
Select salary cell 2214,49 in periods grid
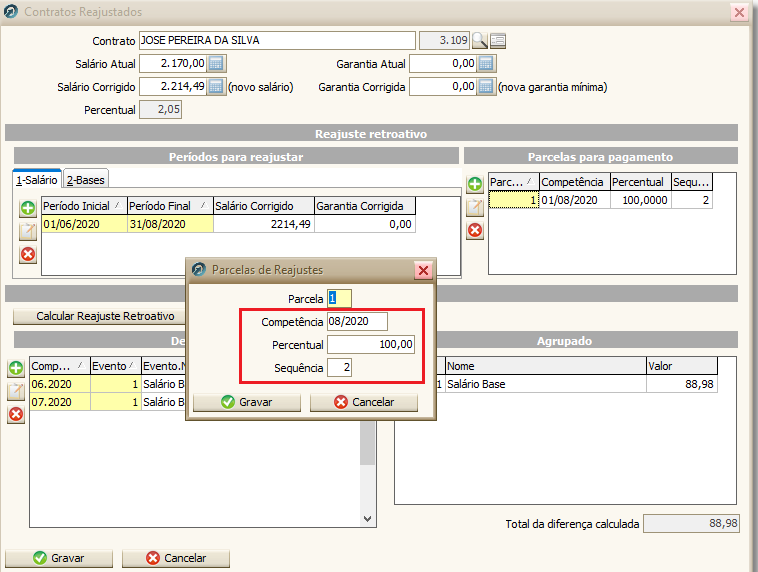click(x=264, y=224)
